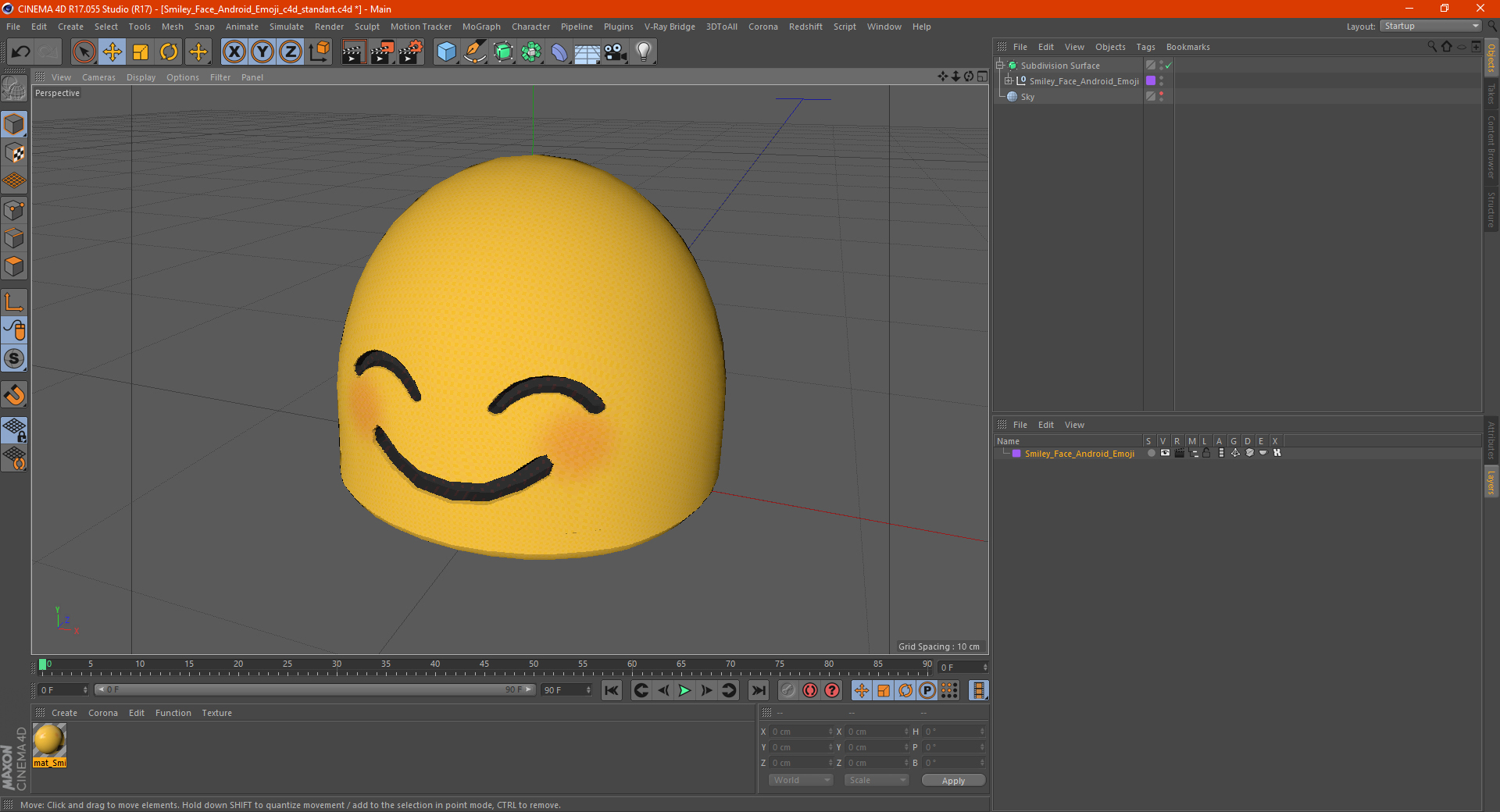Open the Scale mode dropdown
The image size is (1500, 812).
pyautogui.click(x=877, y=780)
